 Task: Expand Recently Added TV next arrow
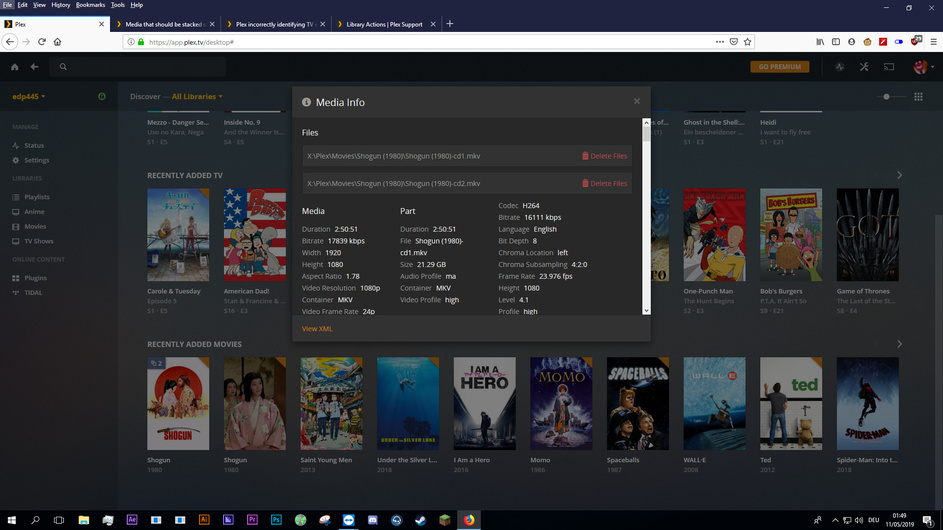click(x=899, y=175)
